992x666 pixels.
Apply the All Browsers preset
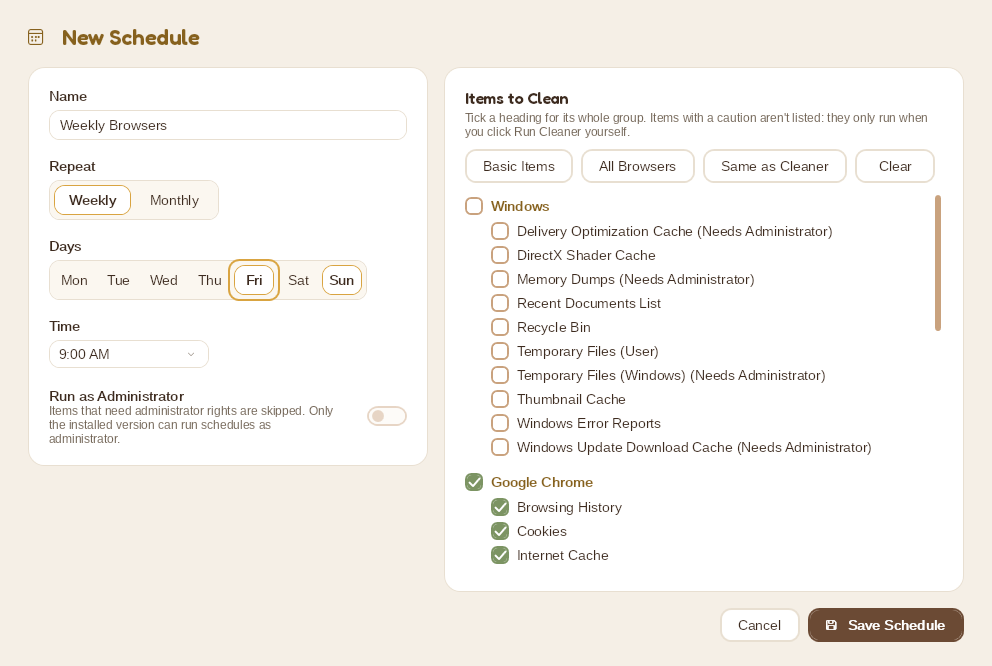click(x=637, y=166)
